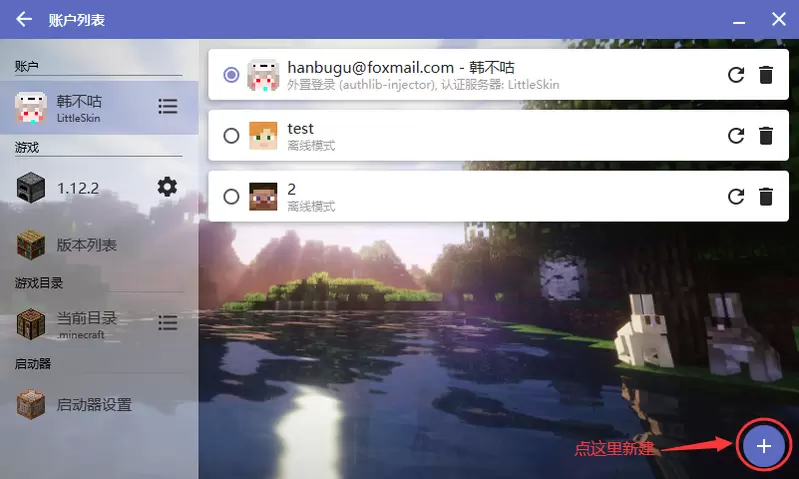Image resolution: width=799 pixels, height=479 pixels.
Task: Click the bookshelf icon for 版本列表
Action: pyautogui.click(x=31, y=245)
